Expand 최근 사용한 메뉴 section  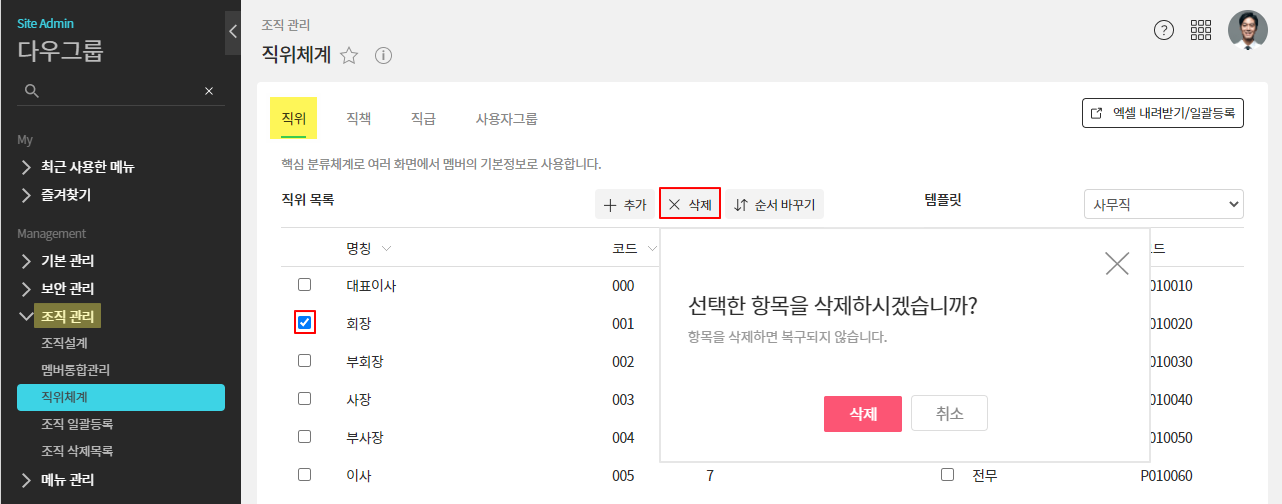pos(87,167)
